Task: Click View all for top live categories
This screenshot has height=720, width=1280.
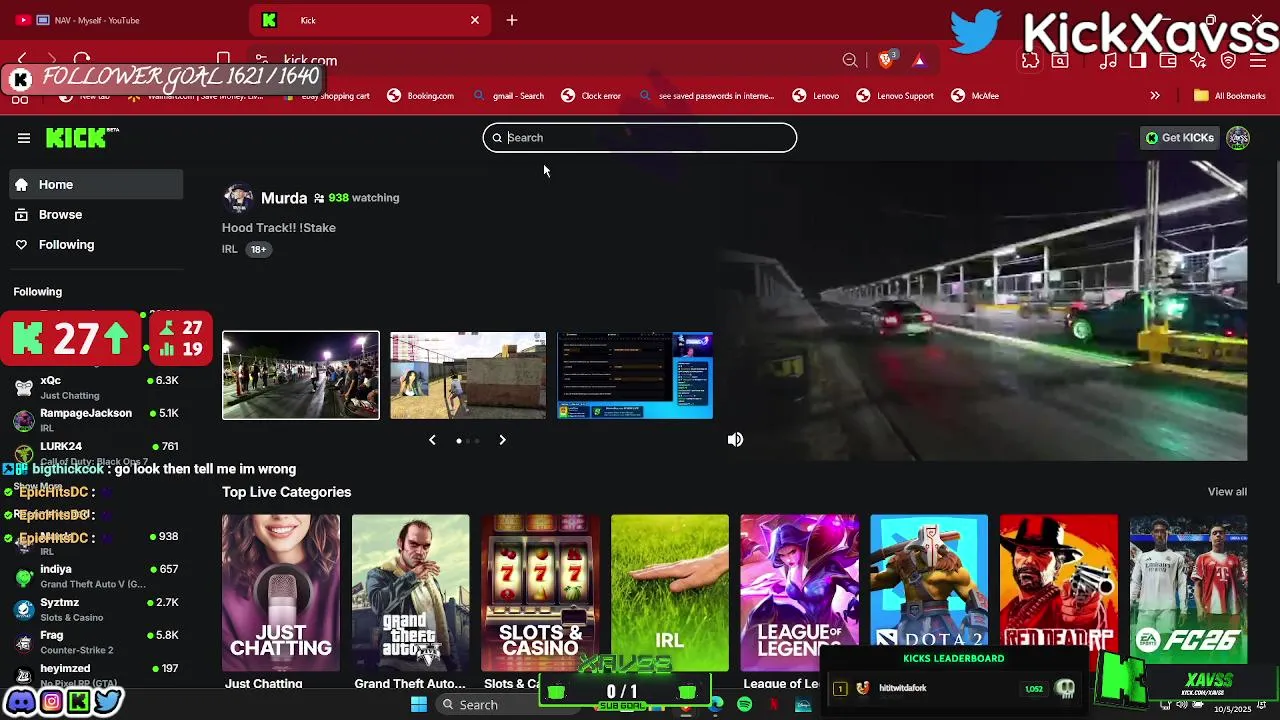Action: [x=1227, y=492]
